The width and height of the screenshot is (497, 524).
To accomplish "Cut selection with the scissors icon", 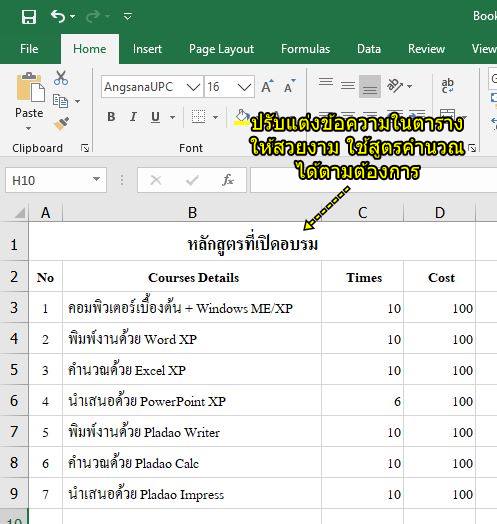I will (61, 78).
